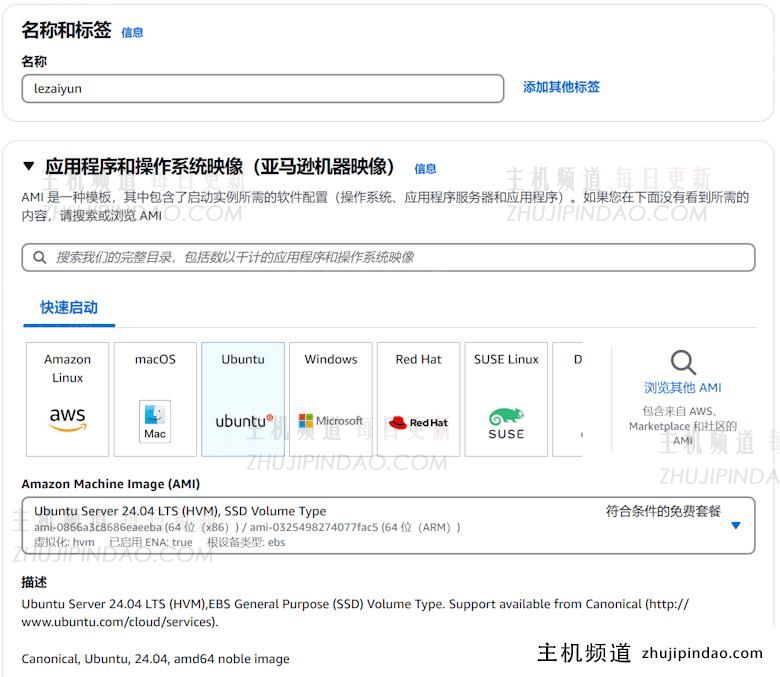Click the 符合条件的免费套餐 label
Screen dimensions: 780x677
coord(663,511)
